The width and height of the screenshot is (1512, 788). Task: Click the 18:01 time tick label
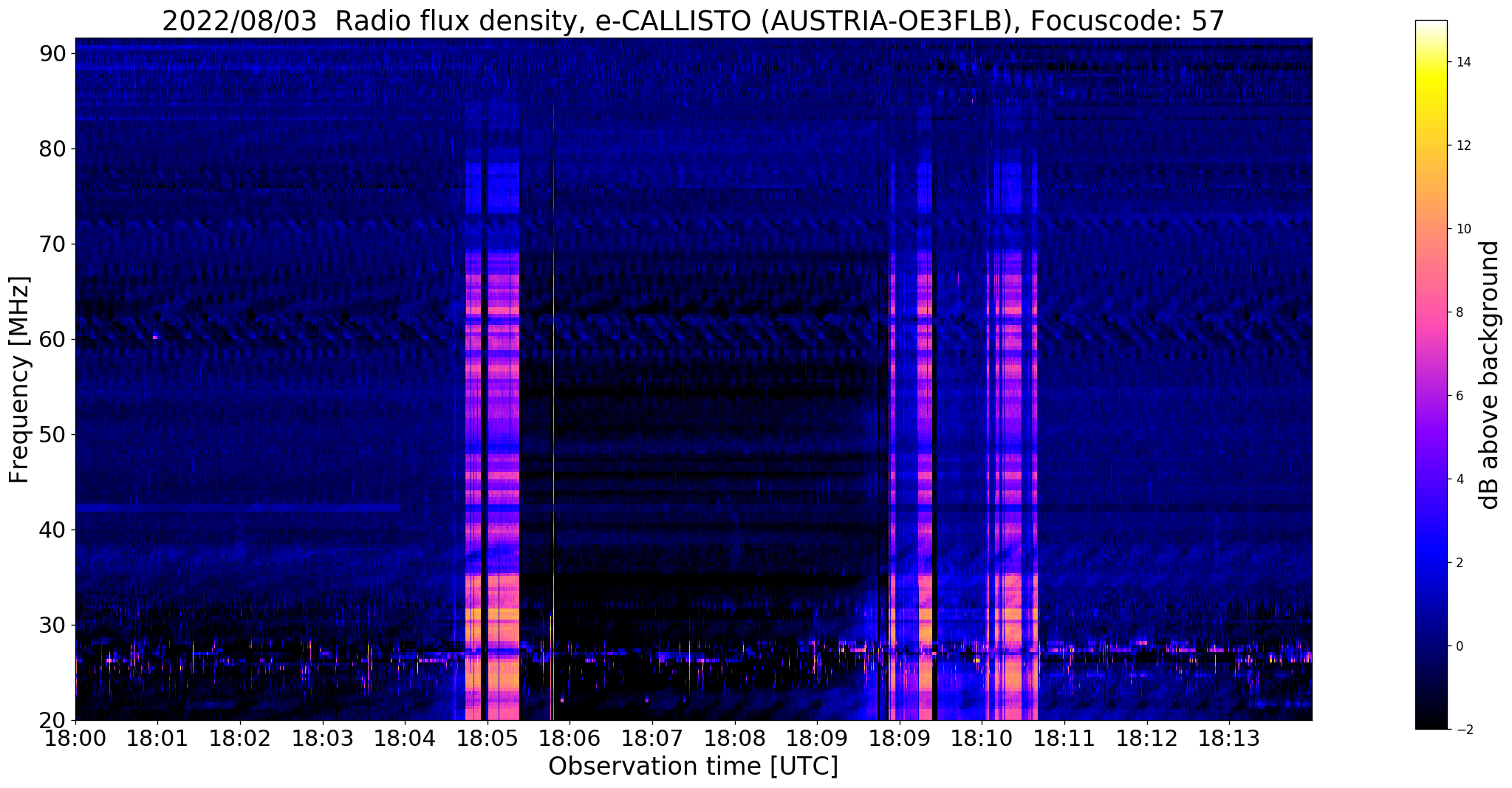[x=157, y=739]
